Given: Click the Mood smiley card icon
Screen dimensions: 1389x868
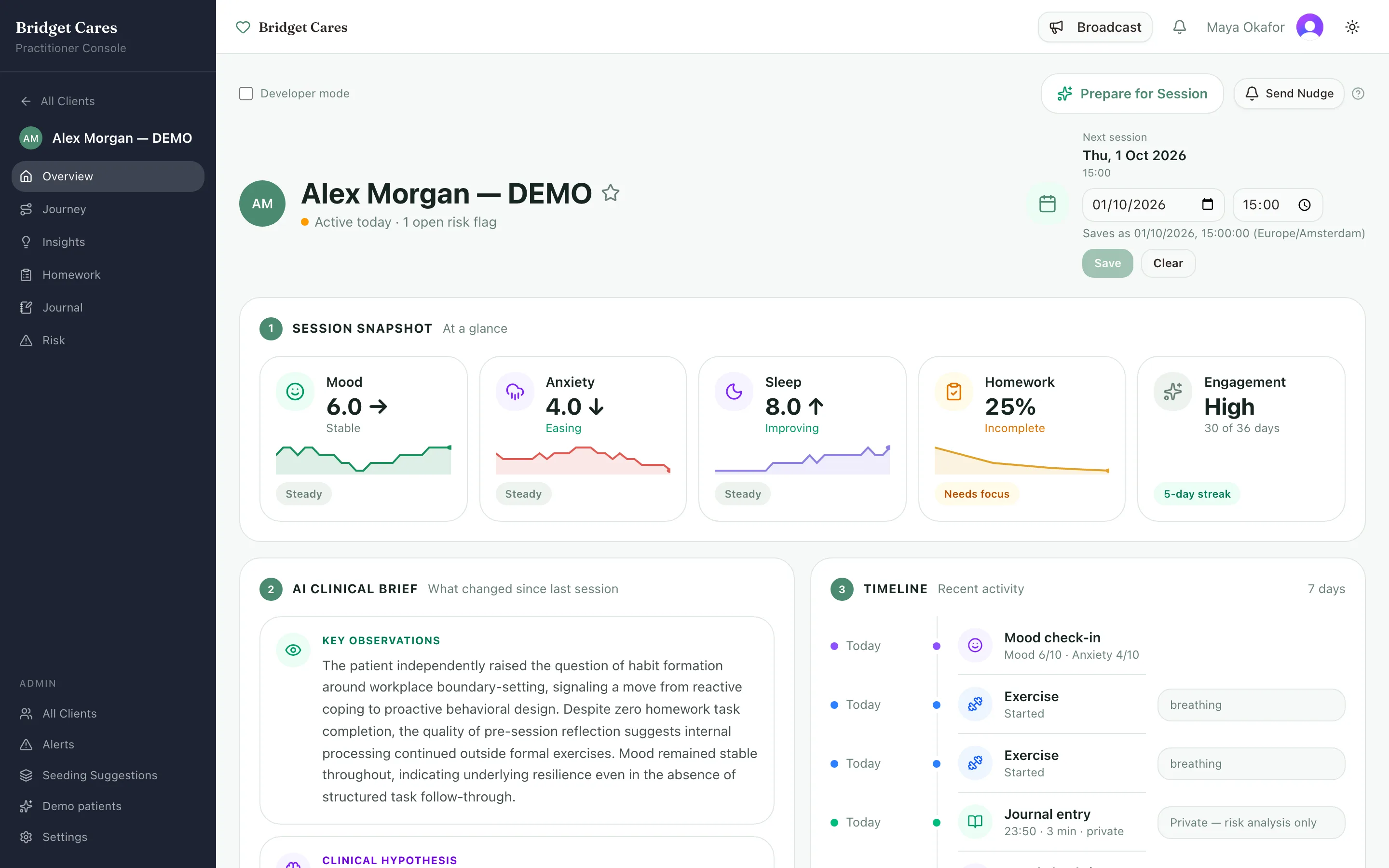Looking at the screenshot, I should [295, 392].
